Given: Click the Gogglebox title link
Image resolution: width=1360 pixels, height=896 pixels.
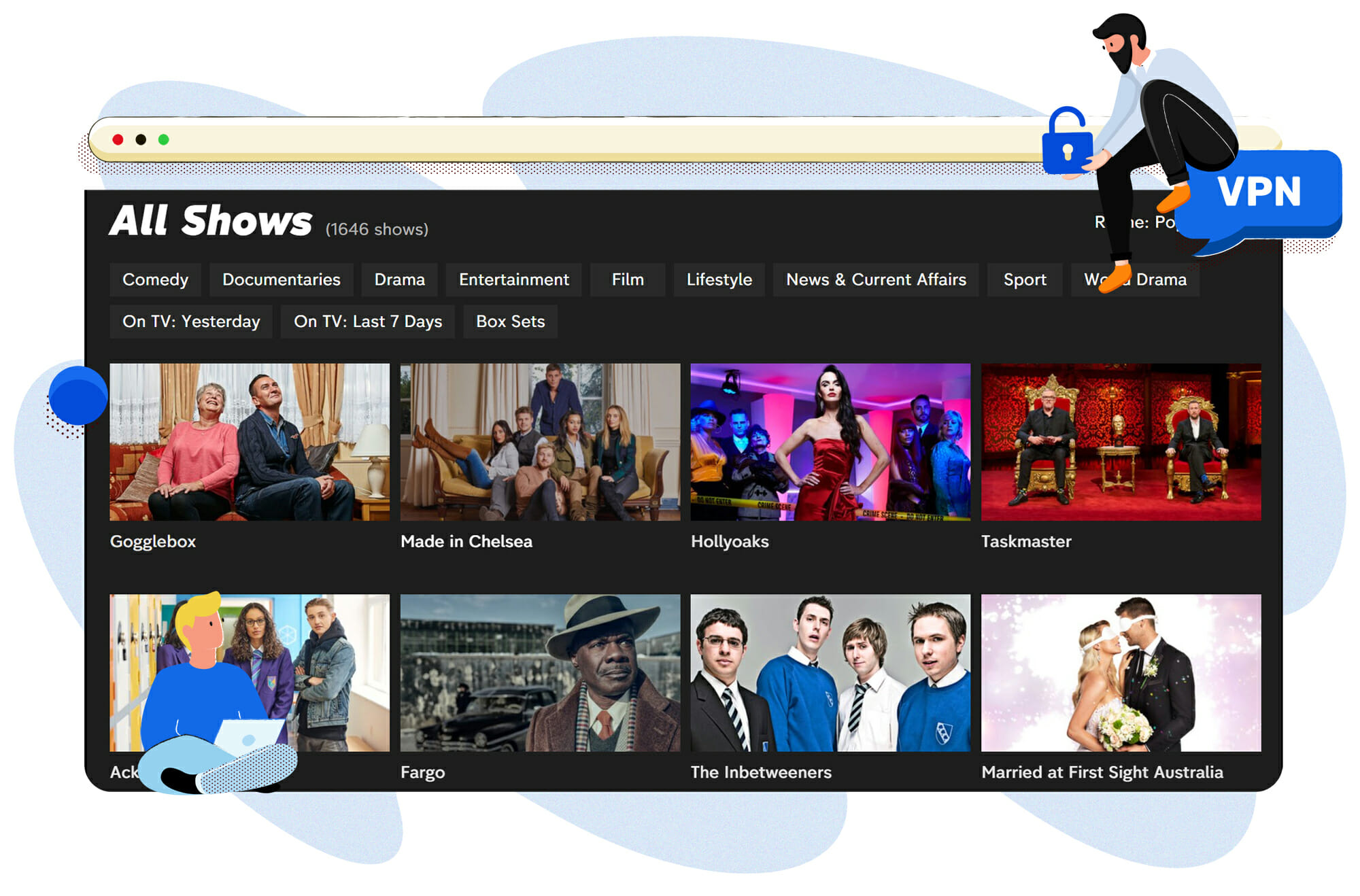Looking at the screenshot, I should [153, 542].
